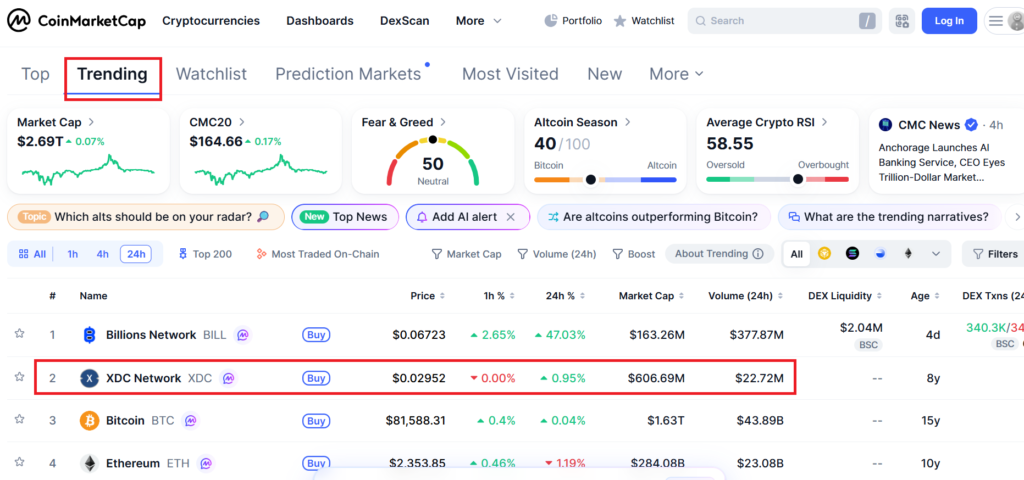Click the Ethereum coin logo
The height and width of the screenshot is (480, 1024).
pos(89,464)
